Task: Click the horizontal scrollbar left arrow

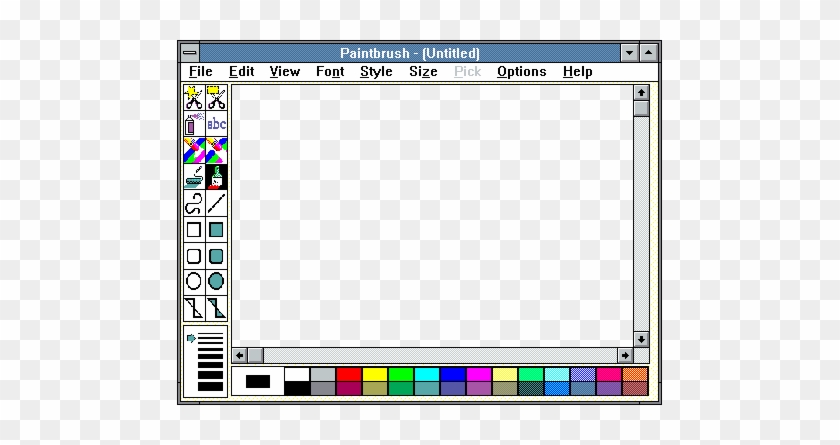Action: [x=239, y=356]
